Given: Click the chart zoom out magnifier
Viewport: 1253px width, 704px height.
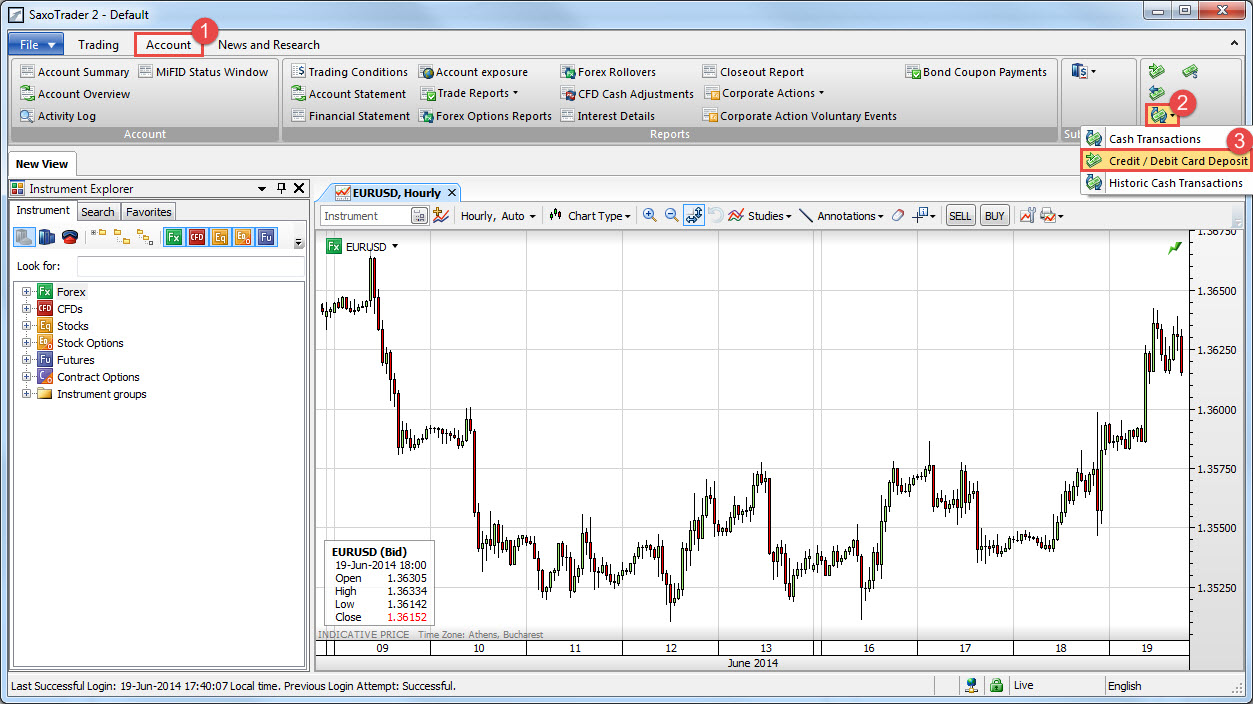Looking at the screenshot, I should (672, 215).
